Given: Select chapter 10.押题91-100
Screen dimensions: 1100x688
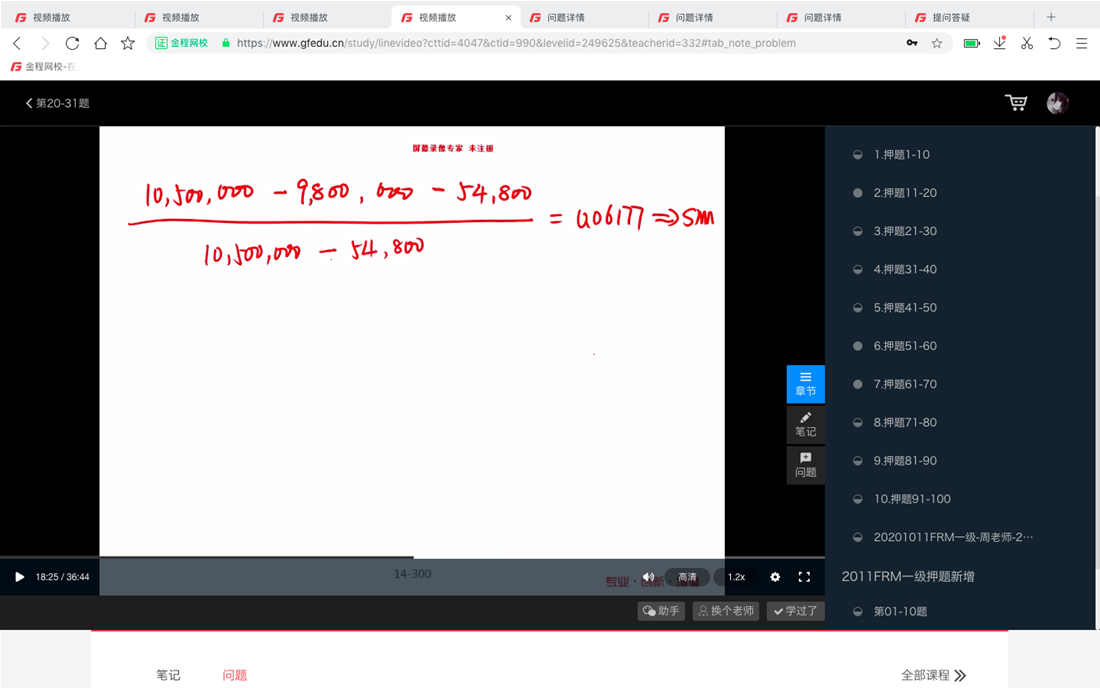Looking at the screenshot, I should coord(912,499).
